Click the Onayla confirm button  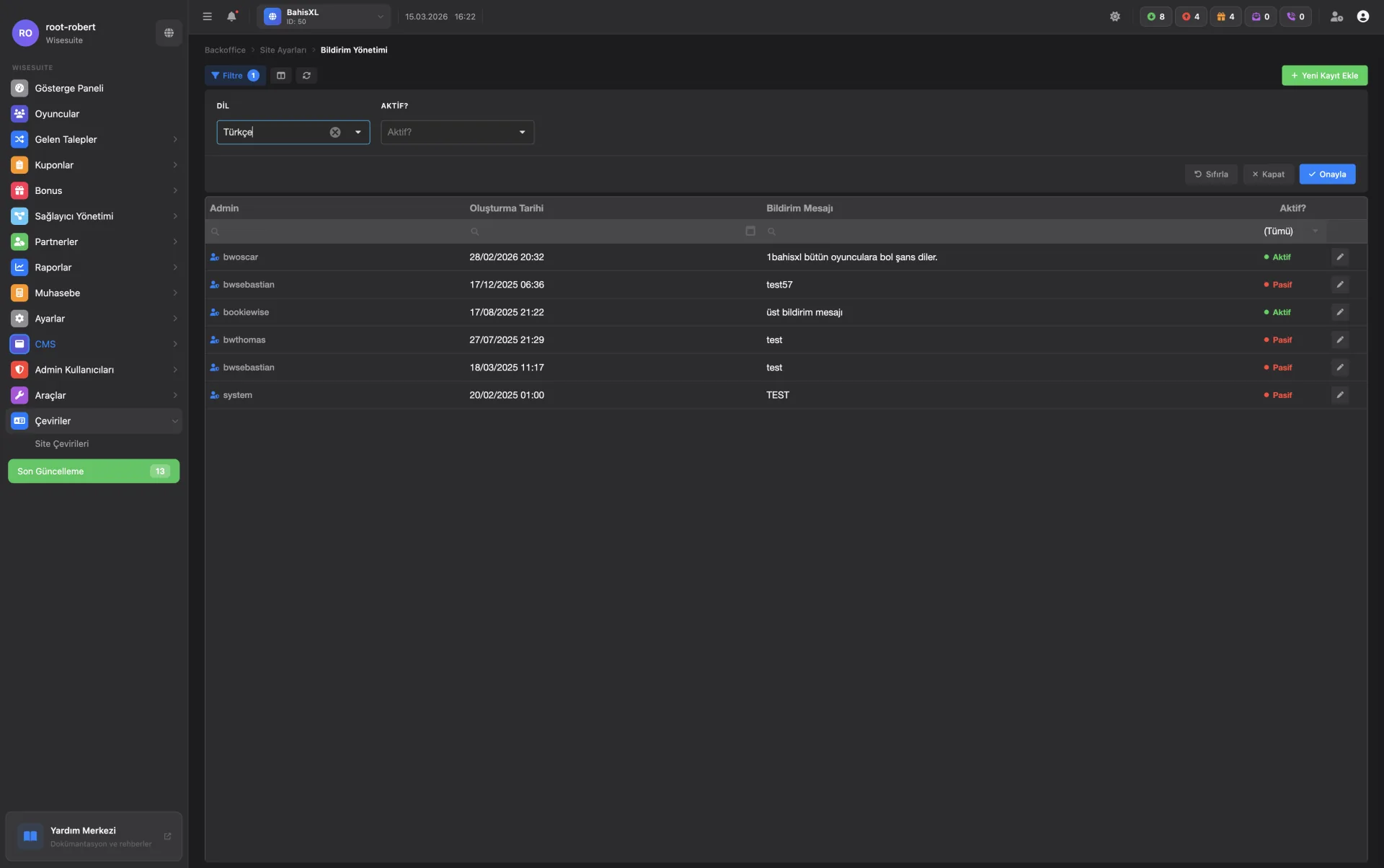(x=1326, y=174)
